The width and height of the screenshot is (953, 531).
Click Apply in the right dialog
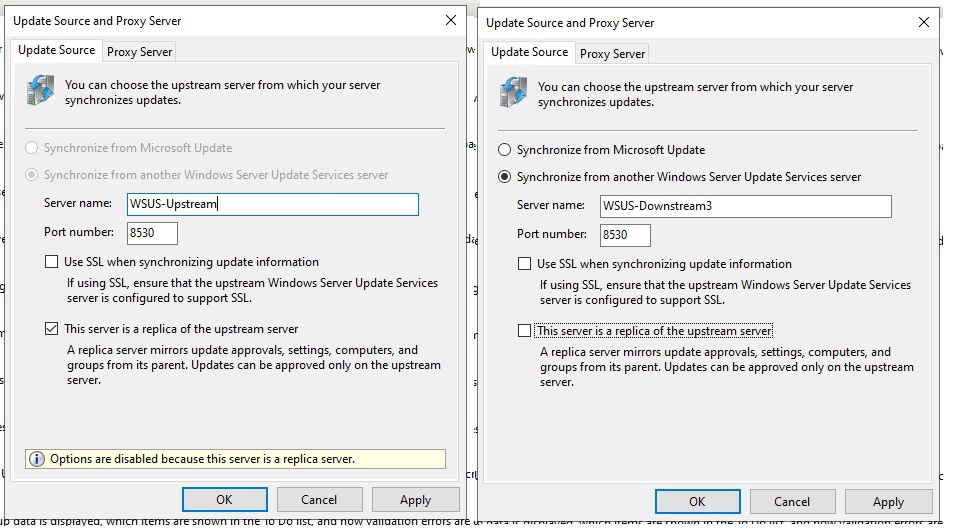[888, 501]
